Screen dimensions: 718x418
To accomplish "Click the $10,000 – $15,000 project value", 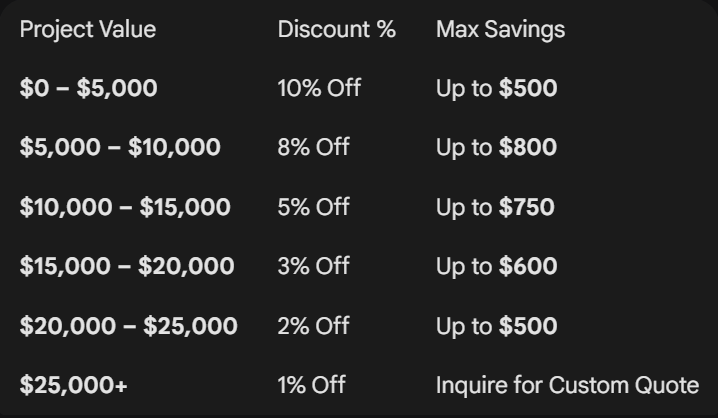I will point(125,208).
